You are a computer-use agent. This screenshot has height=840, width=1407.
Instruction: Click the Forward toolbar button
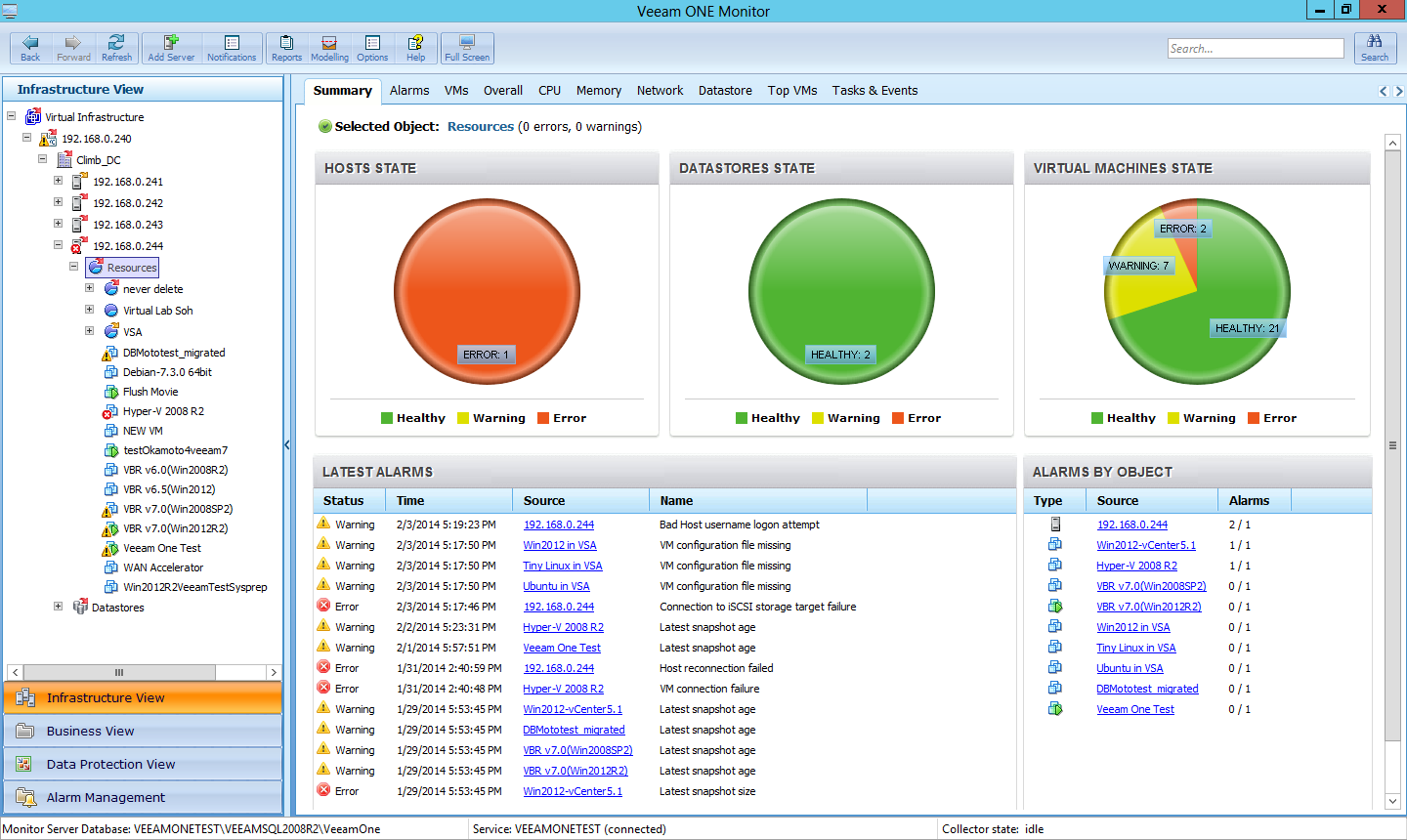click(73, 48)
